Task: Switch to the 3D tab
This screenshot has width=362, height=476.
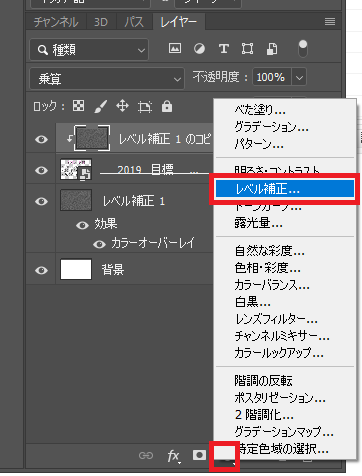Action: 101,22
